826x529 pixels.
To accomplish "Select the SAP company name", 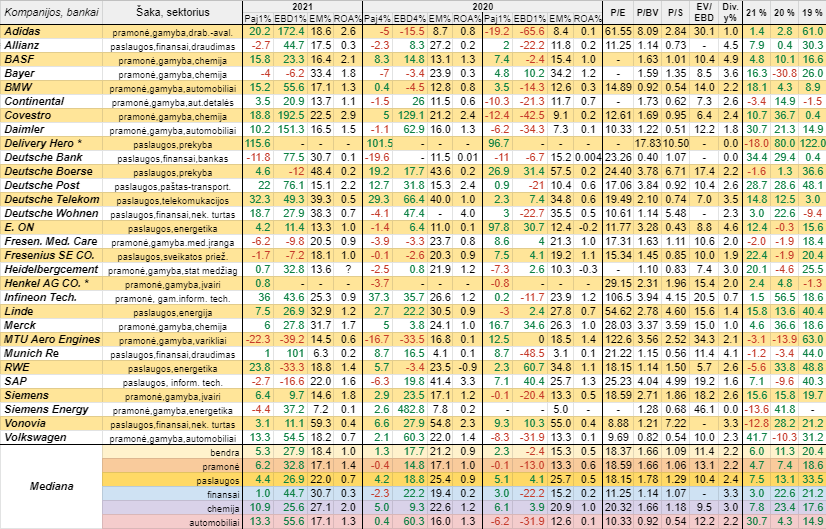I will point(51,381).
